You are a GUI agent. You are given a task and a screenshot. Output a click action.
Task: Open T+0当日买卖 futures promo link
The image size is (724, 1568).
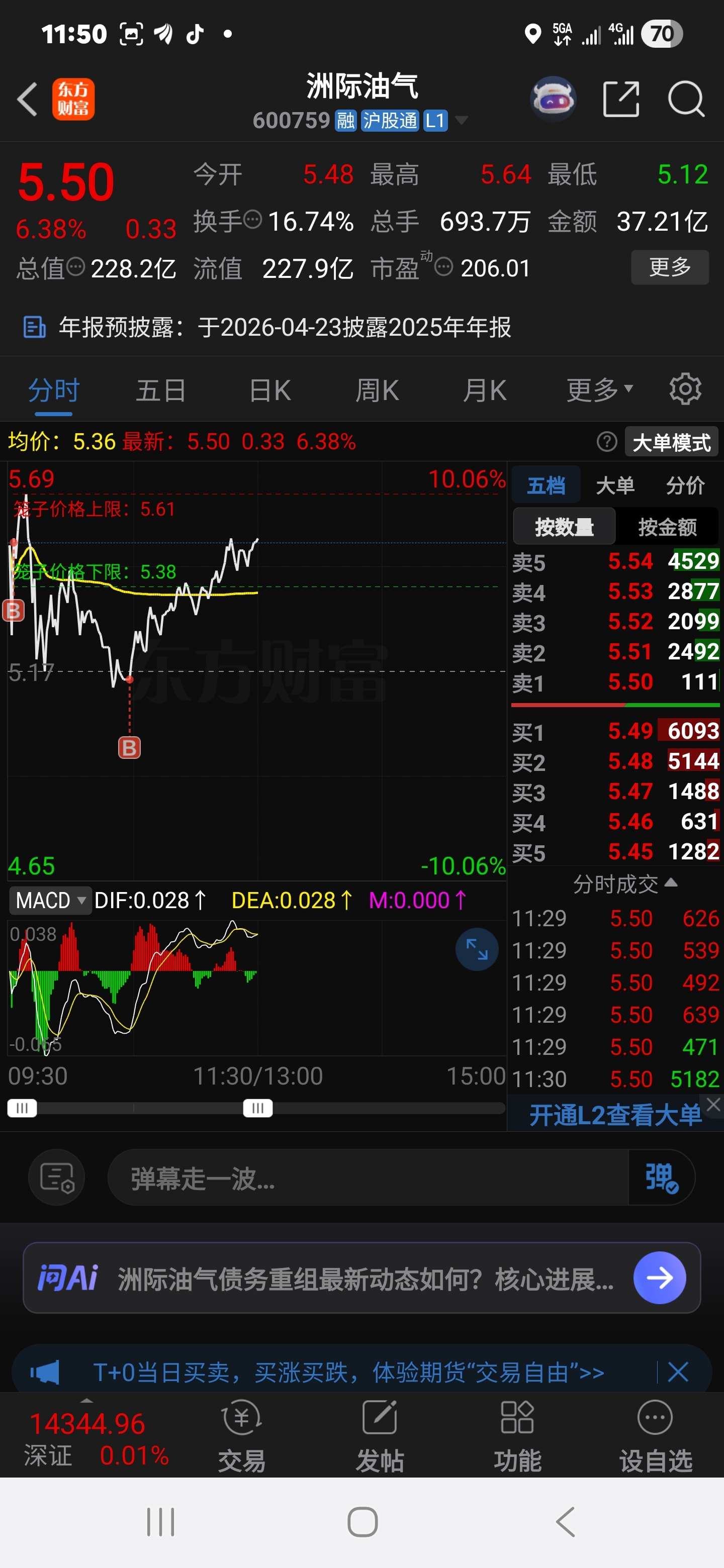click(348, 1372)
